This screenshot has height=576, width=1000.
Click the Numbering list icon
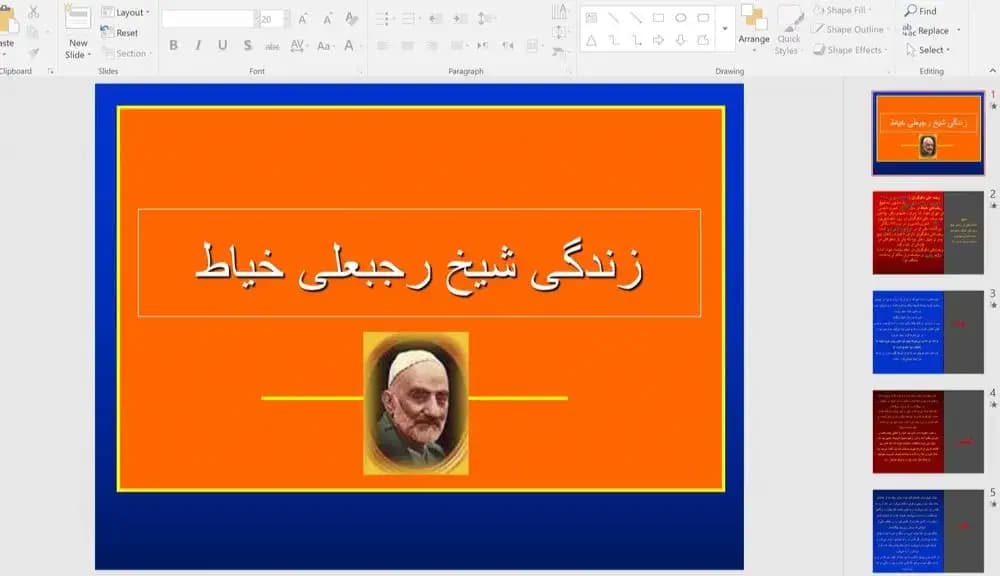[410, 19]
